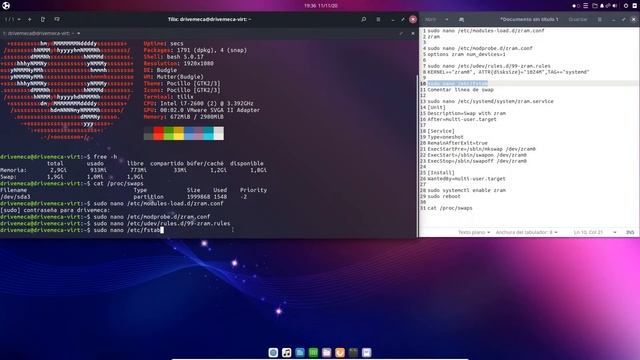Click the terminal 'free -h' command line

59,157
